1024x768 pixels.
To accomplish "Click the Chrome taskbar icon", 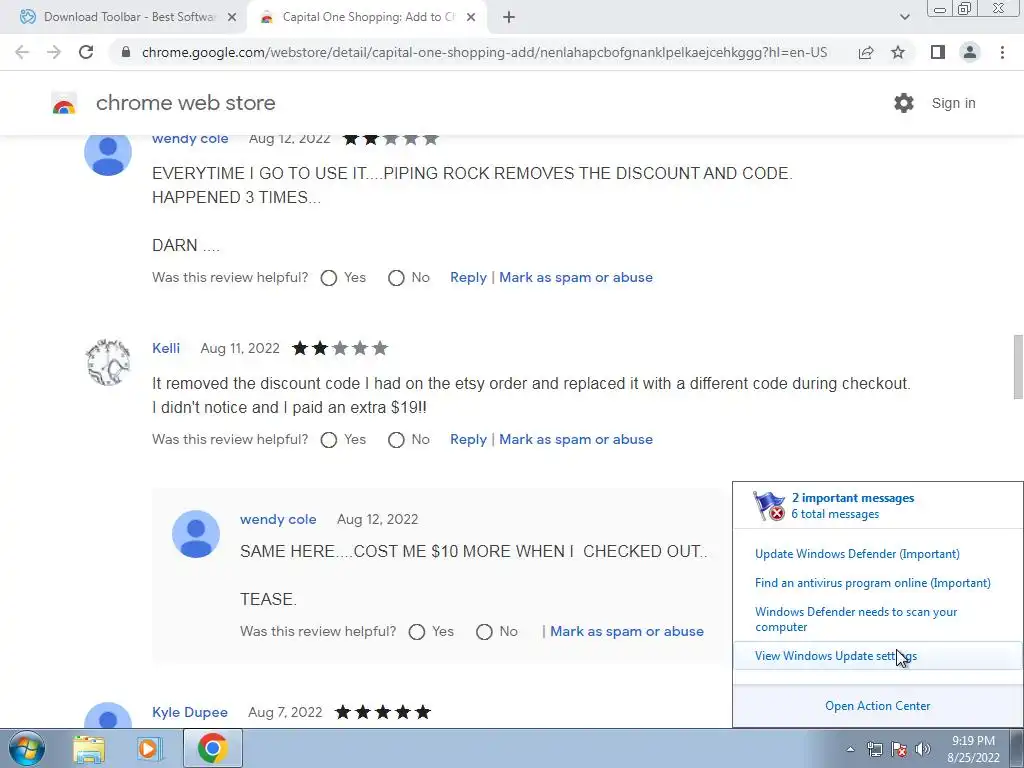I will [x=212, y=748].
